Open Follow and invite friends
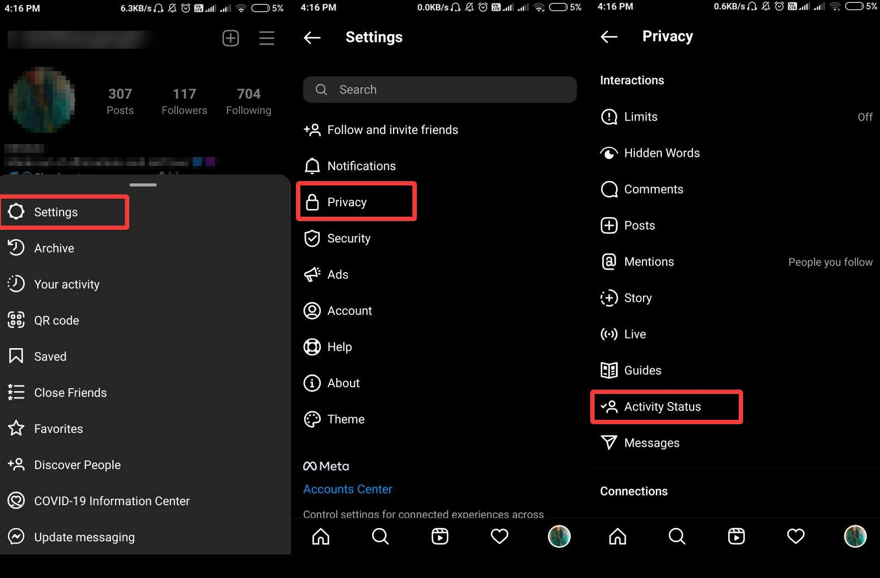 coord(439,130)
